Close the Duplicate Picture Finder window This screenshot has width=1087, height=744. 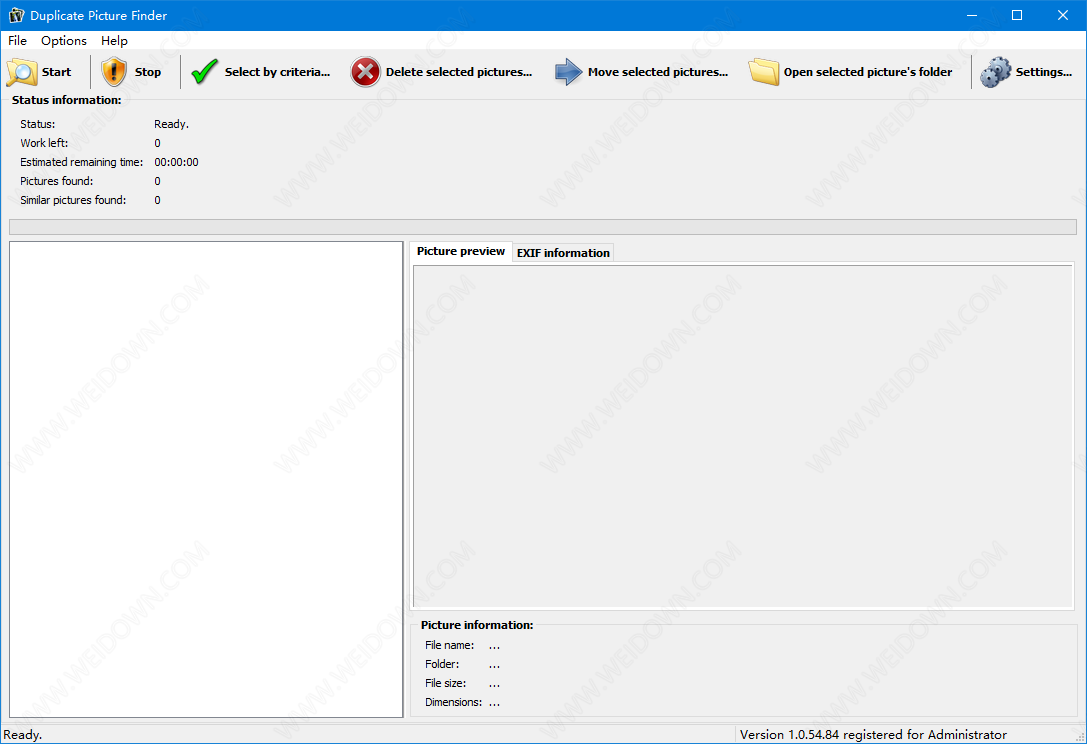coord(1063,15)
